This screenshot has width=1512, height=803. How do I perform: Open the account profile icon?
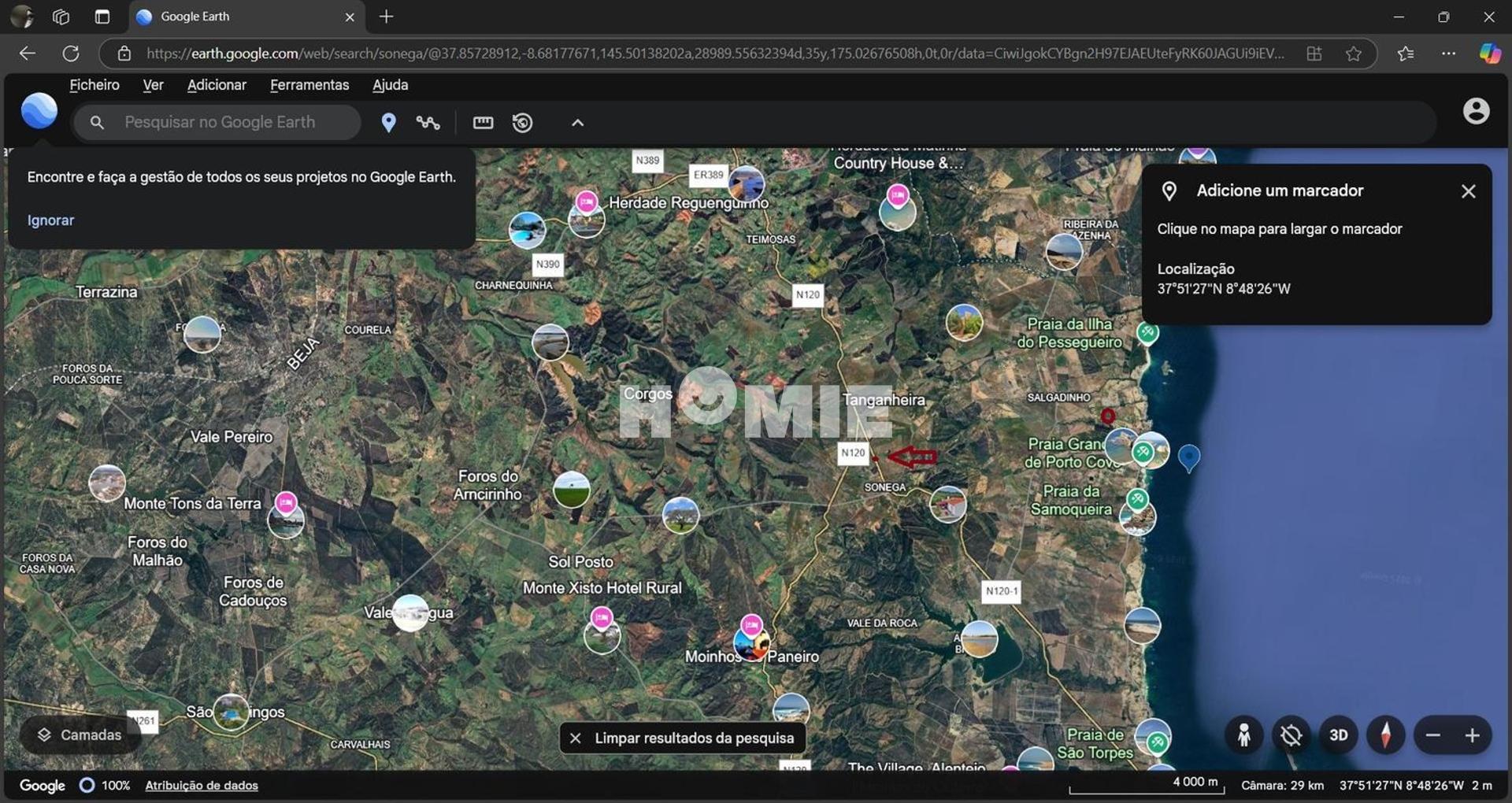1476,112
